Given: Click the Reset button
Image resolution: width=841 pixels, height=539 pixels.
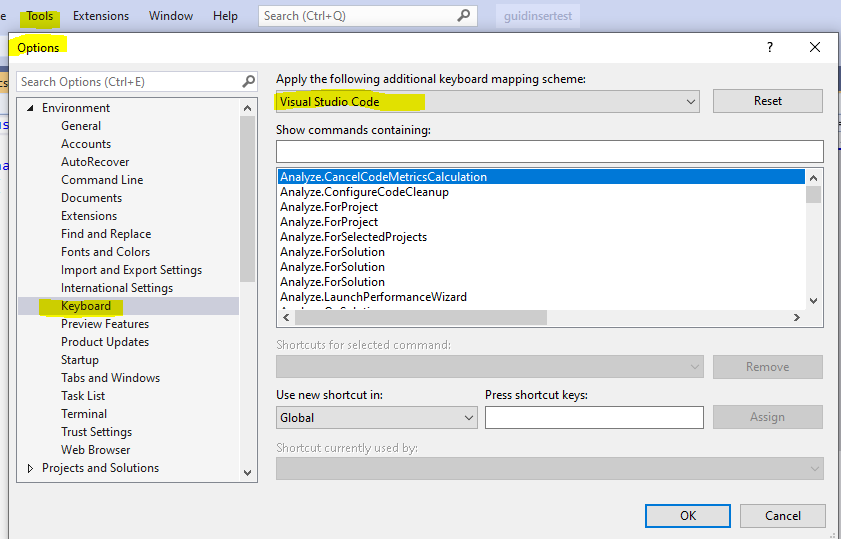Looking at the screenshot, I should pos(768,101).
